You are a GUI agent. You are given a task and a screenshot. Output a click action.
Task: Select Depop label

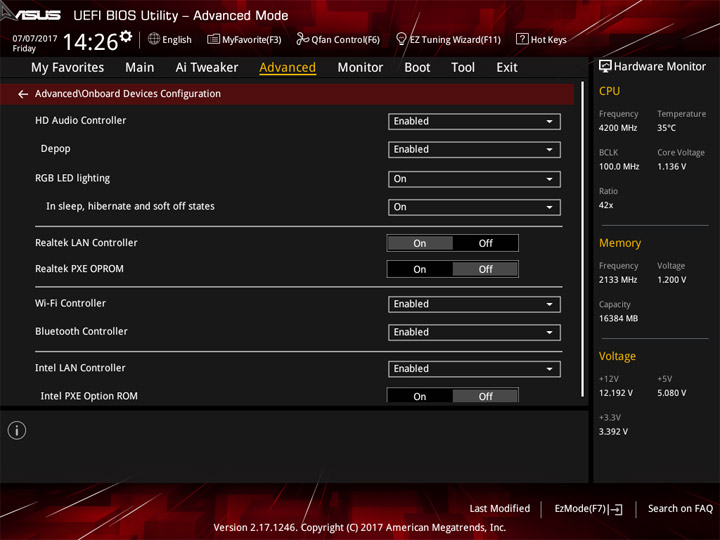point(56,149)
